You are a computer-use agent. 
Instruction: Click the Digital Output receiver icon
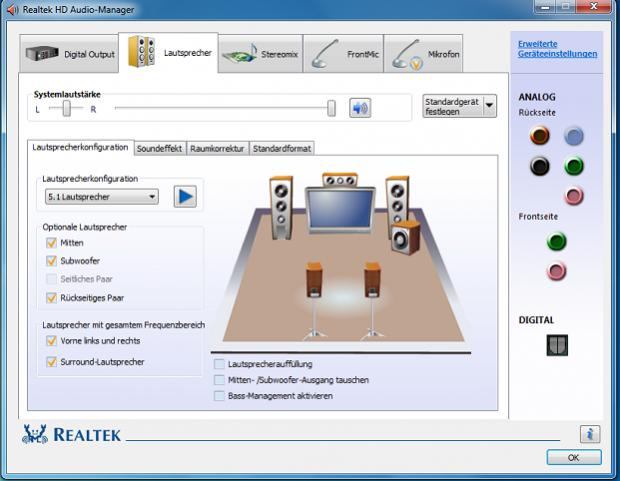(x=42, y=53)
